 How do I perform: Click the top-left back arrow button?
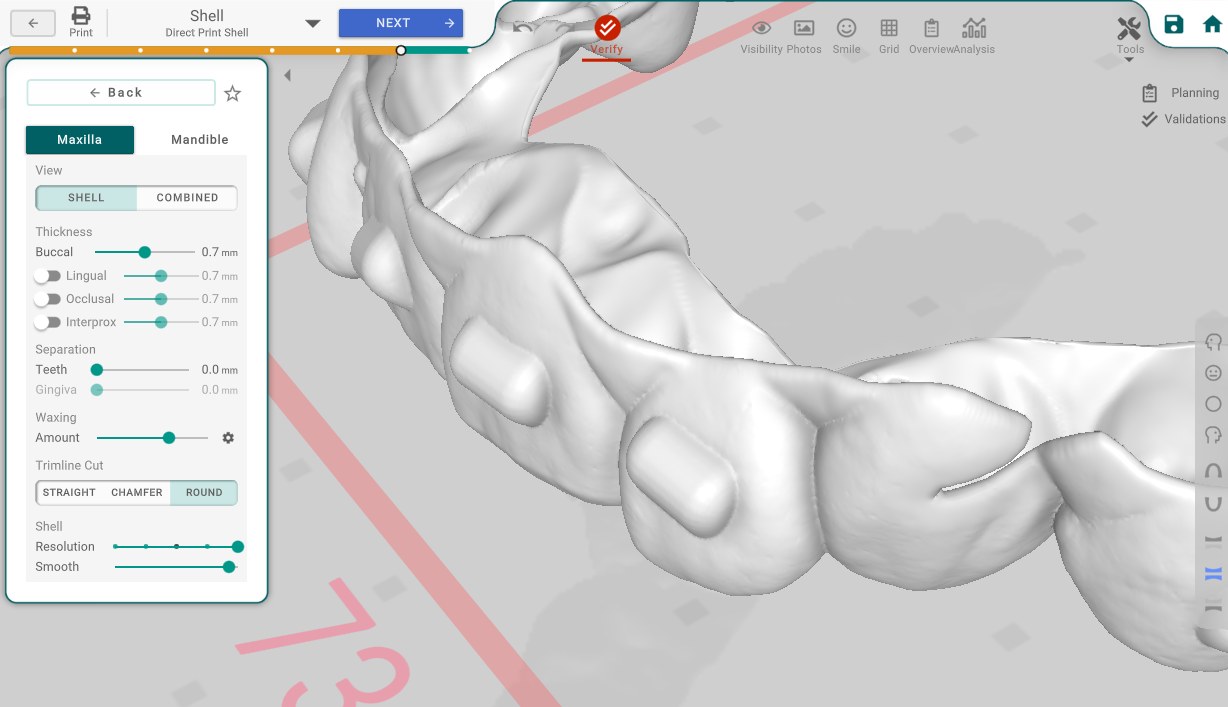pyautogui.click(x=33, y=23)
